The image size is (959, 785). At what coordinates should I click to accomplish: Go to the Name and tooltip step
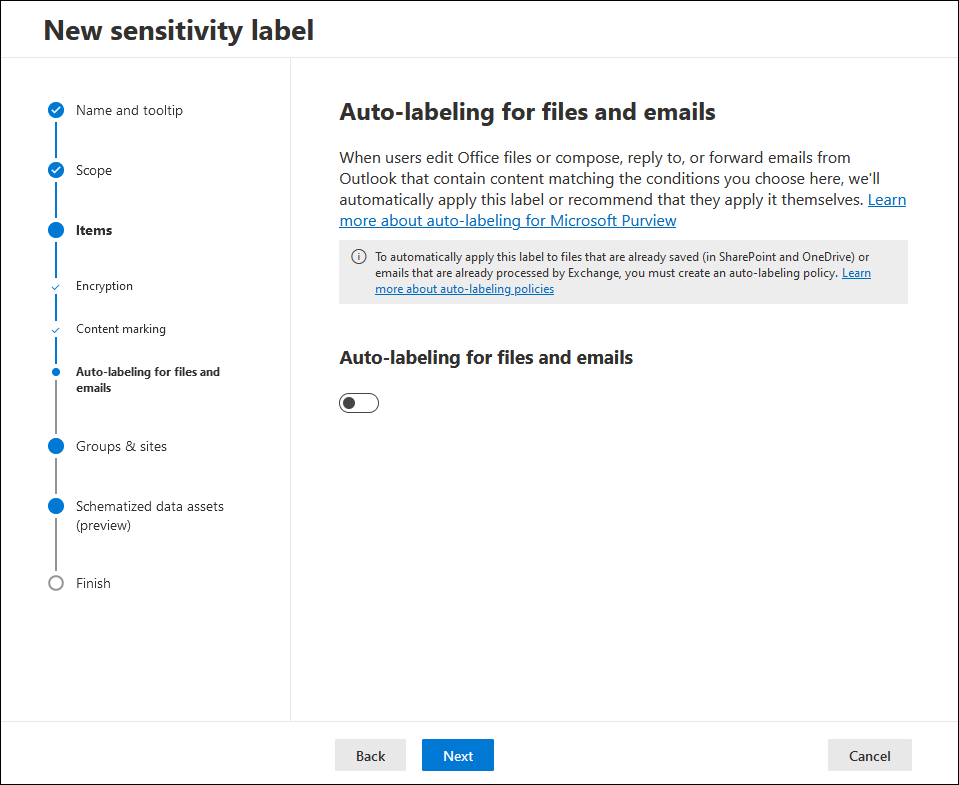click(129, 110)
